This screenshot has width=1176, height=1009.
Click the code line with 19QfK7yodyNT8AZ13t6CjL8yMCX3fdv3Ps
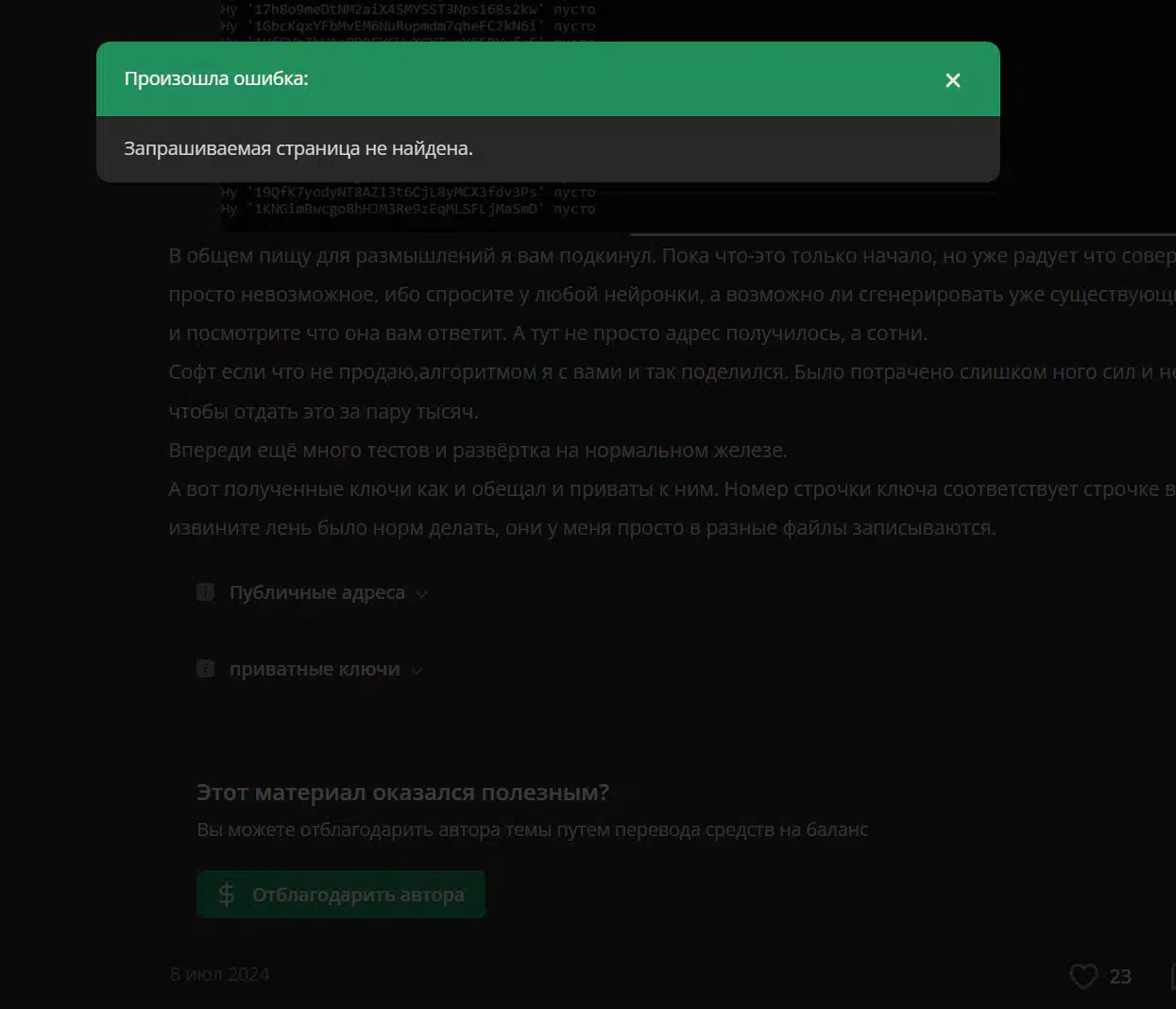click(408, 192)
